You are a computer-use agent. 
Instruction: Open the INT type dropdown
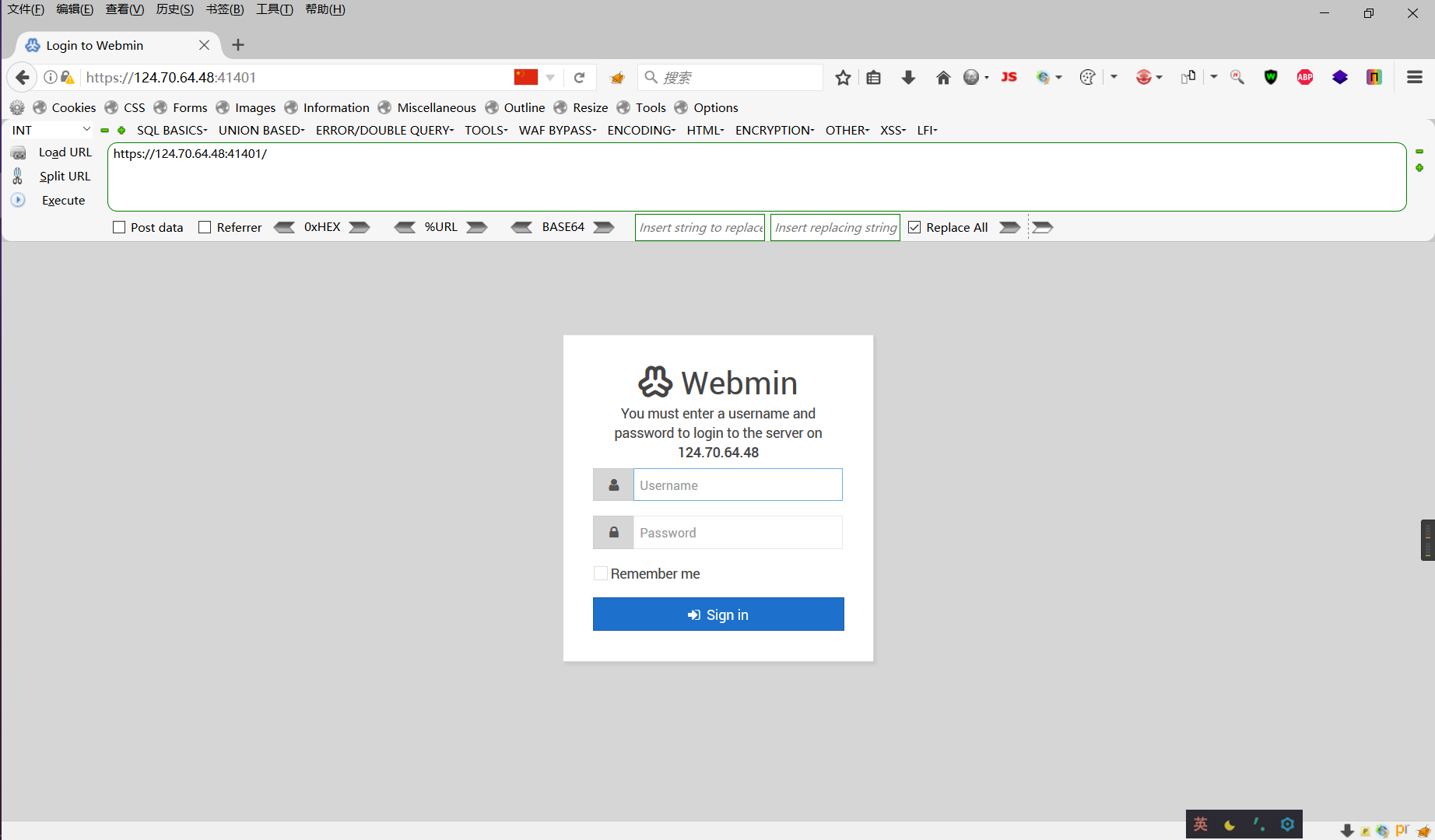(51, 130)
